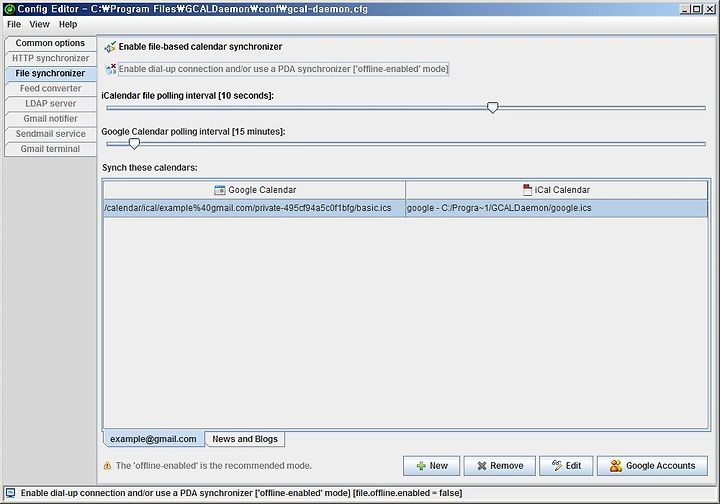
Task: Maximize the Config Editor window
Action: [697, 9]
